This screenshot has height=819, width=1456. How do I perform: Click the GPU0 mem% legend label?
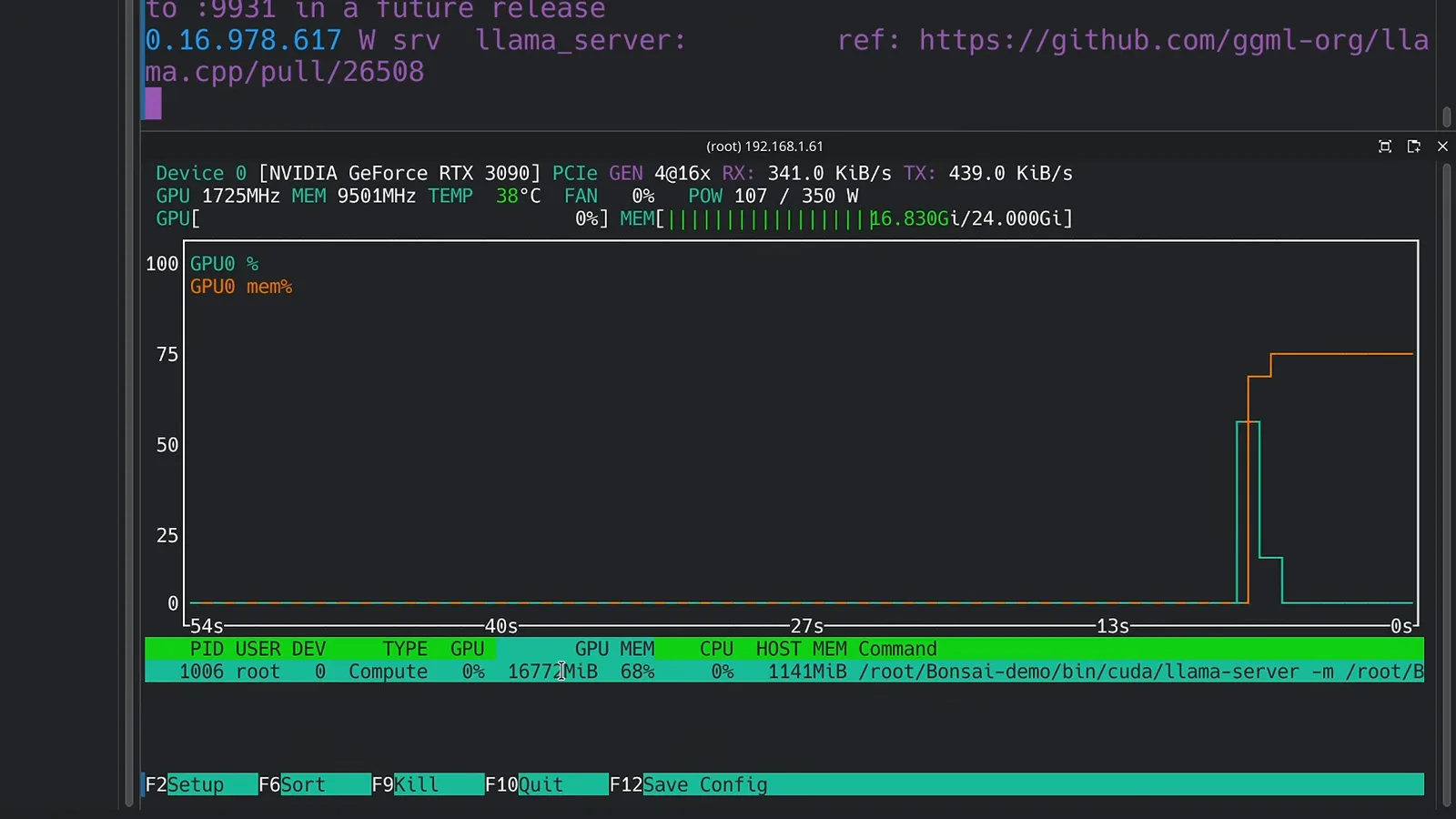coord(241,287)
